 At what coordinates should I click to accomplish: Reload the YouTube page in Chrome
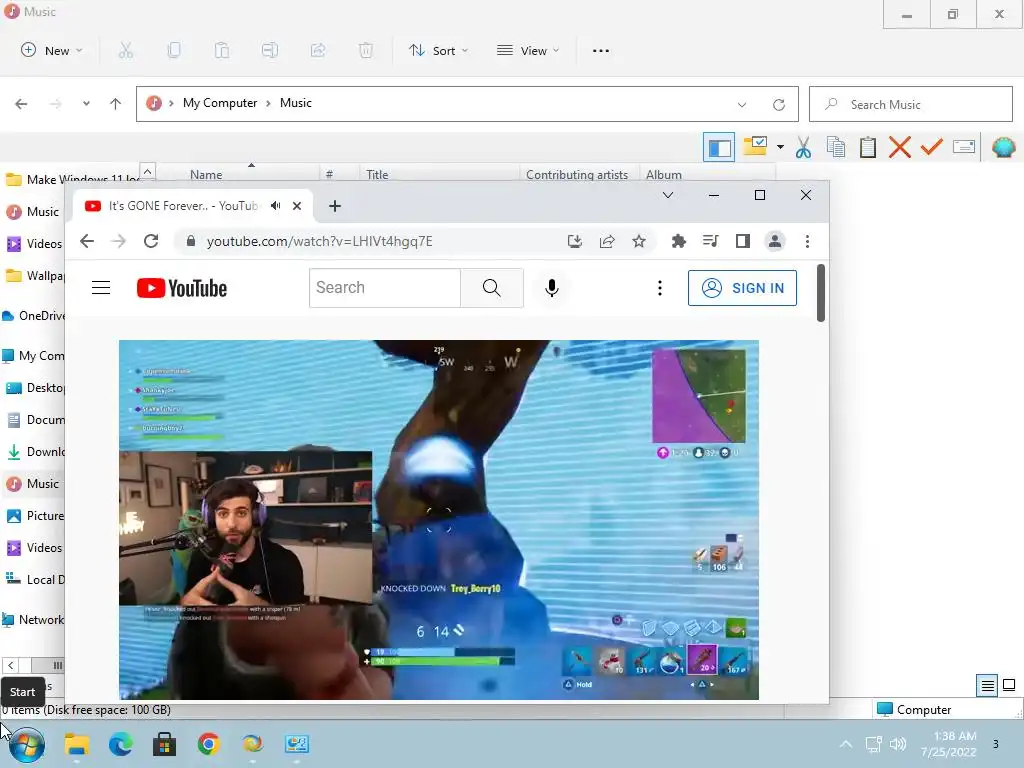tap(151, 241)
